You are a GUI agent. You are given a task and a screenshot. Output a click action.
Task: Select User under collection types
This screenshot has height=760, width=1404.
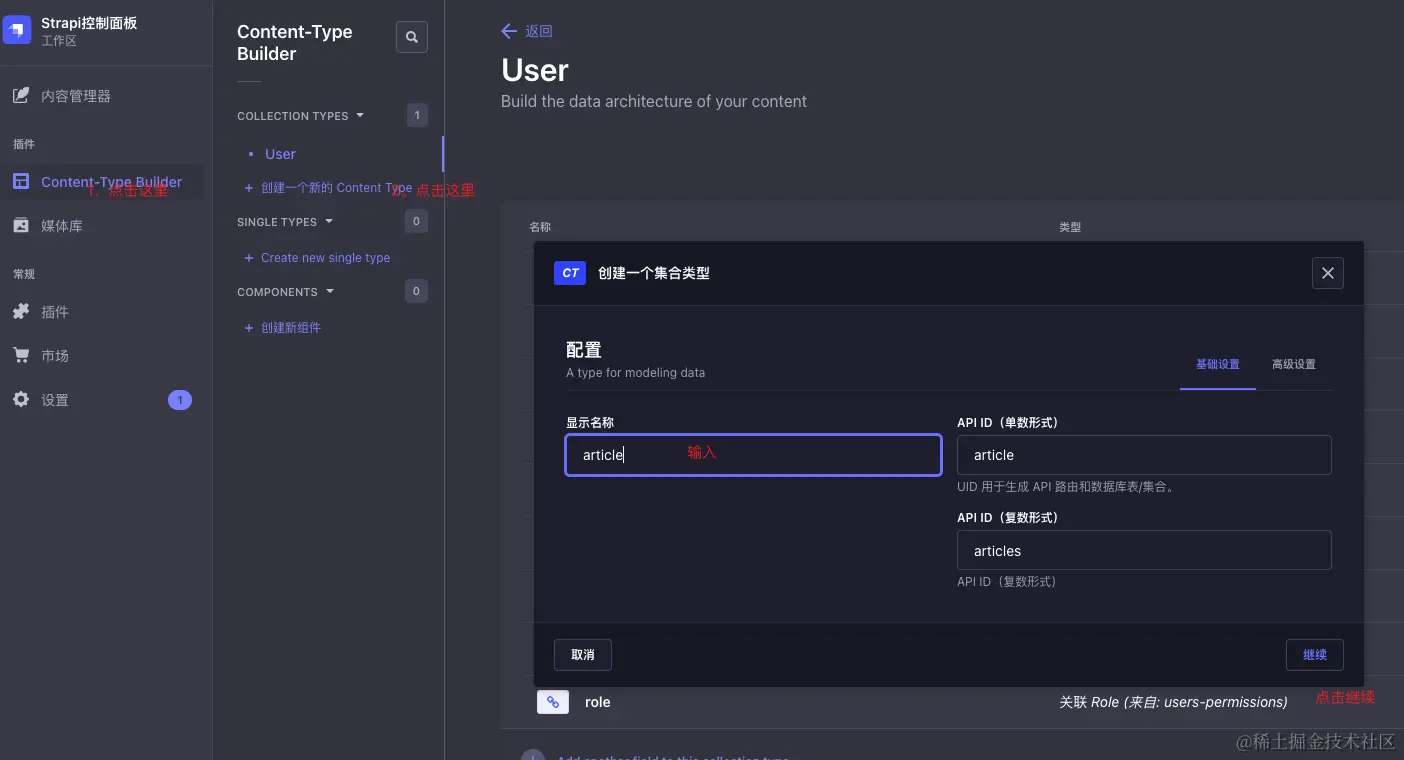click(280, 154)
